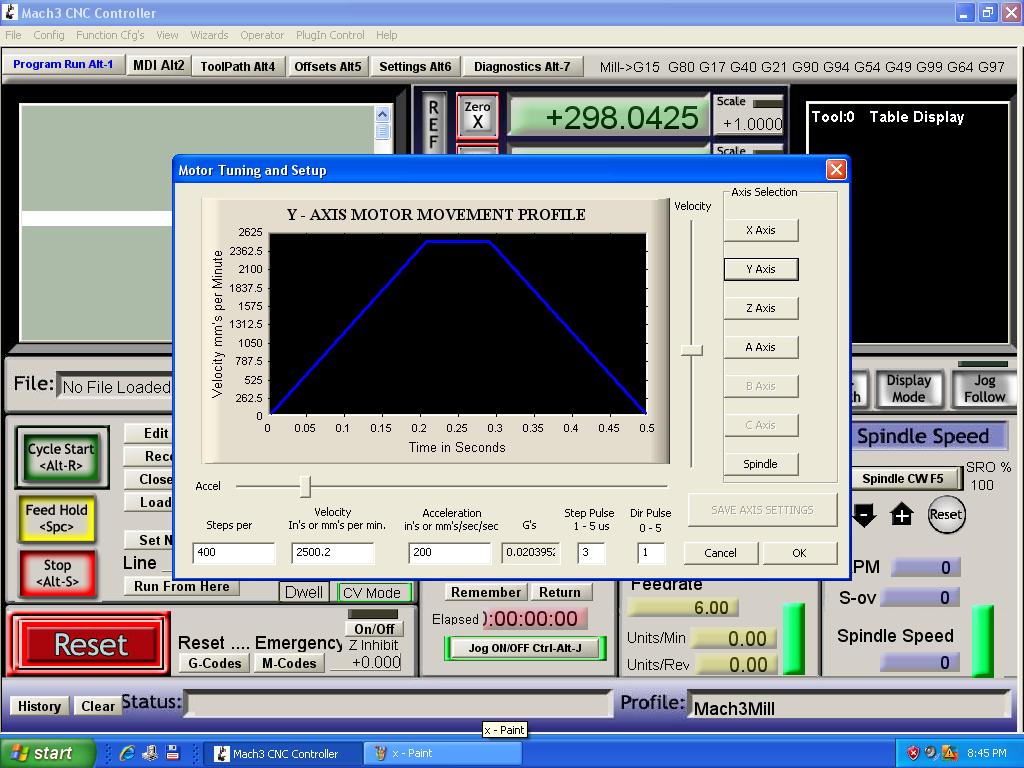Switch to the Diagnostics Alt-7 tab

tap(521, 67)
